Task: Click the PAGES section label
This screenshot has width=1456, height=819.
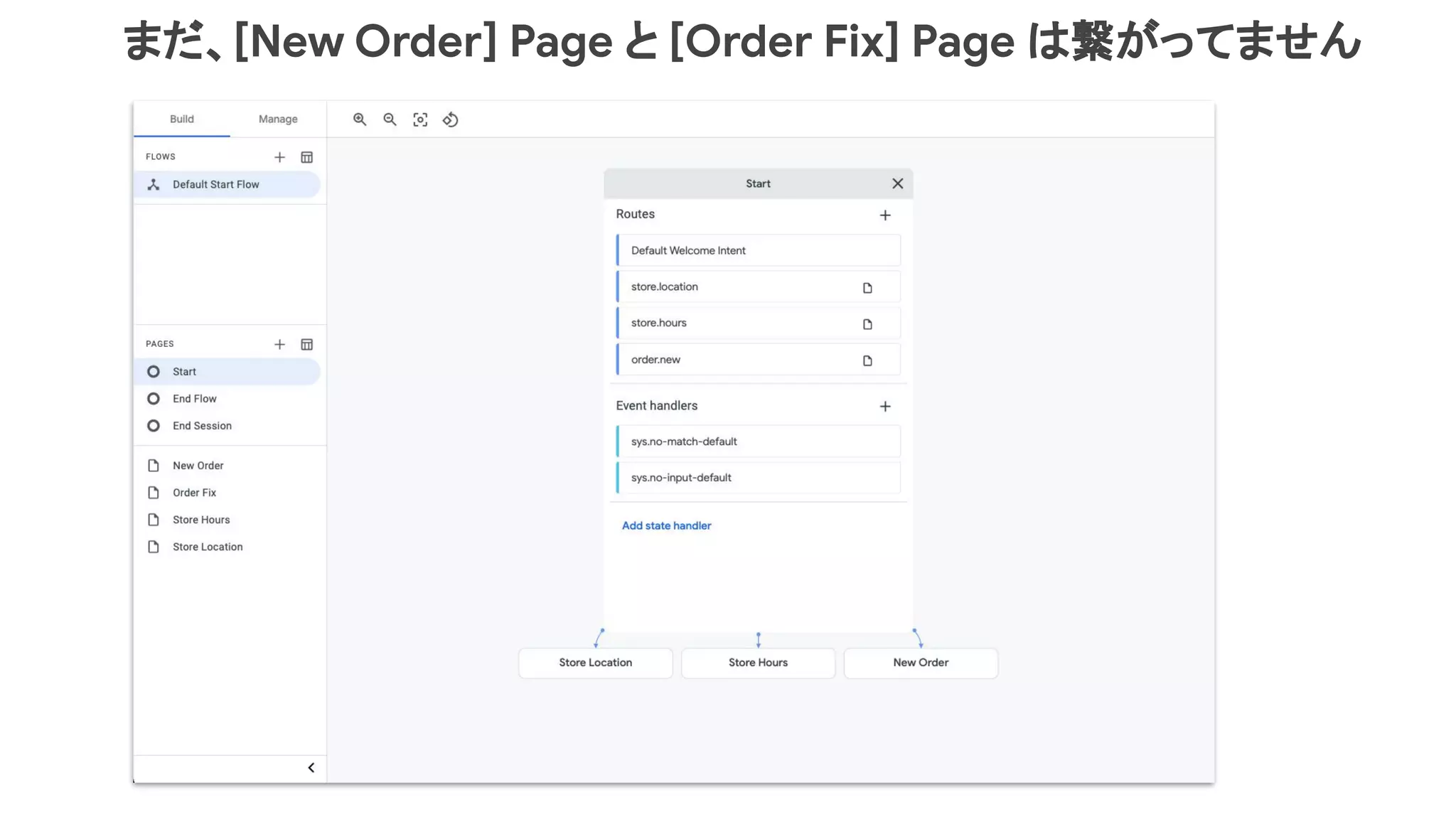Action: pyautogui.click(x=160, y=343)
